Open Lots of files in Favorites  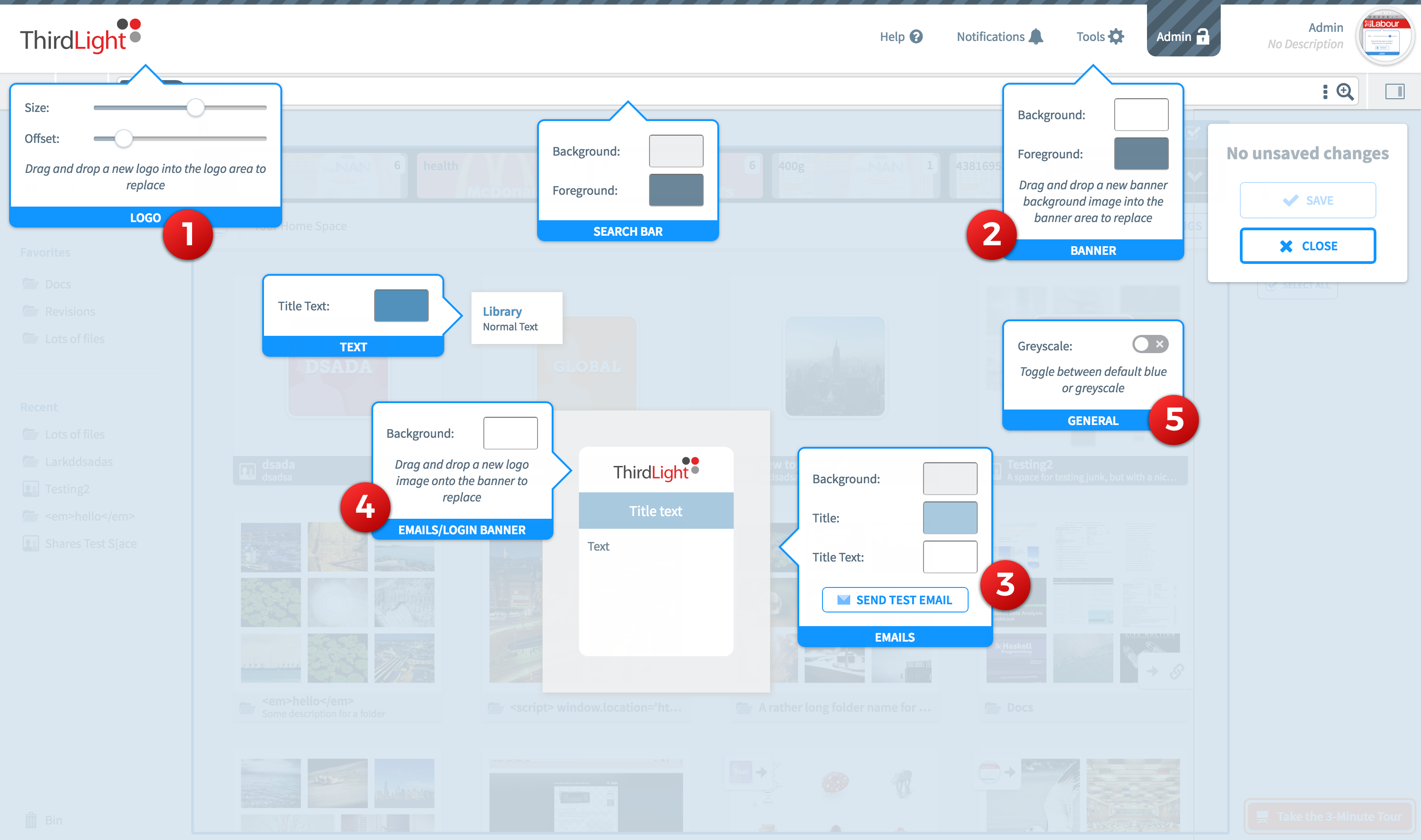(x=63, y=339)
